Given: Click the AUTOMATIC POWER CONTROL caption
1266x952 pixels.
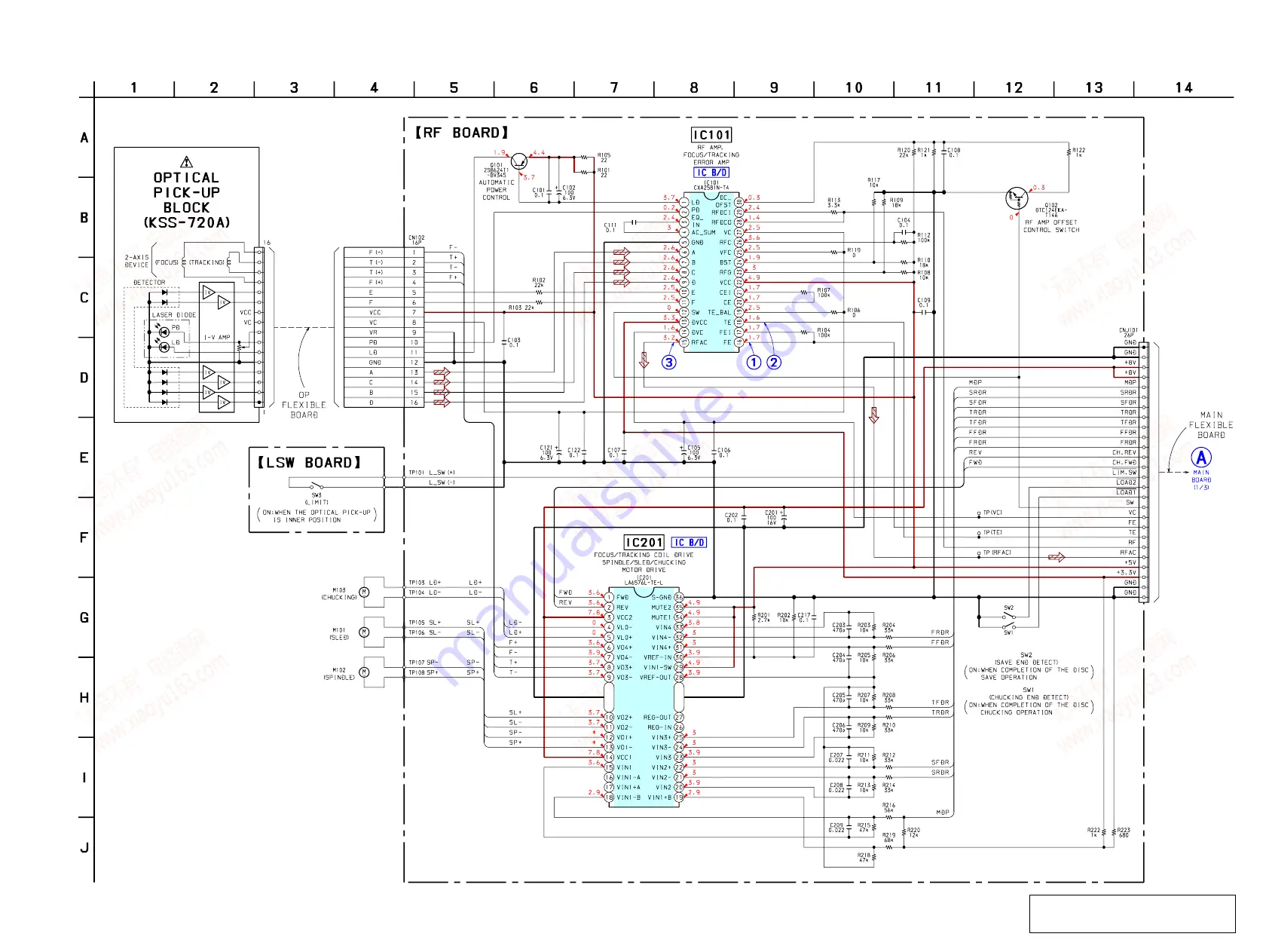Looking at the screenshot, I should tap(497, 190).
